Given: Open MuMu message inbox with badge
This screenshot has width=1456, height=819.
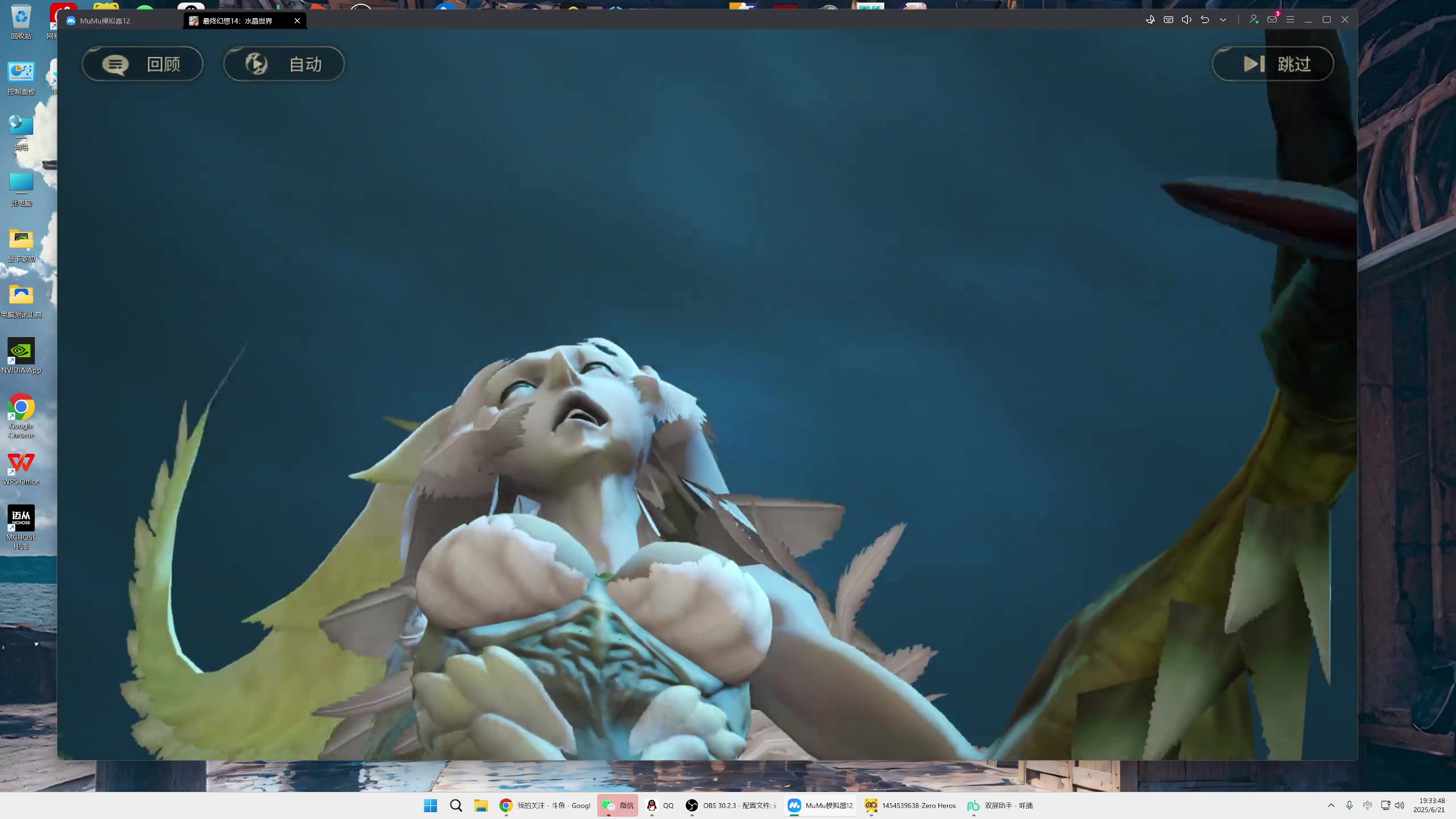Looking at the screenshot, I should 1272,19.
